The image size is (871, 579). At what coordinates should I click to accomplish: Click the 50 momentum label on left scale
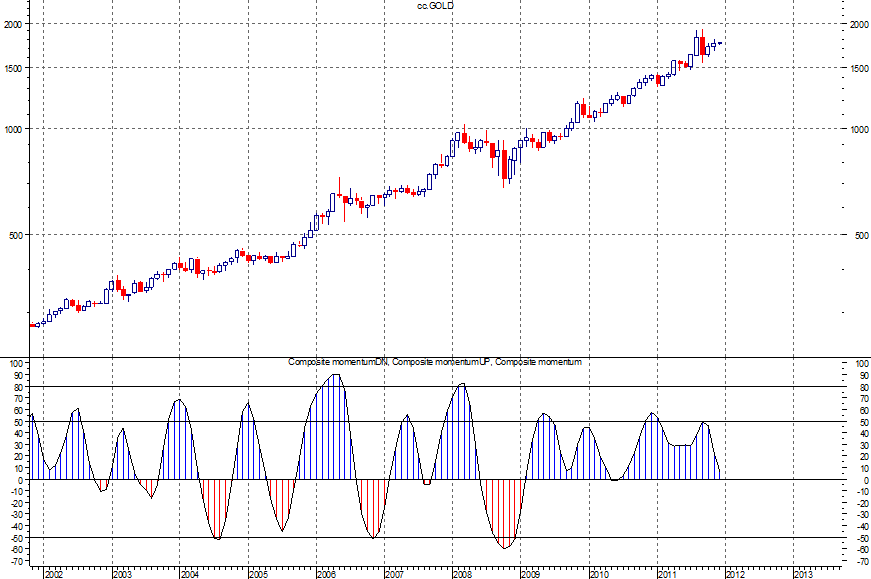(18, 422)
